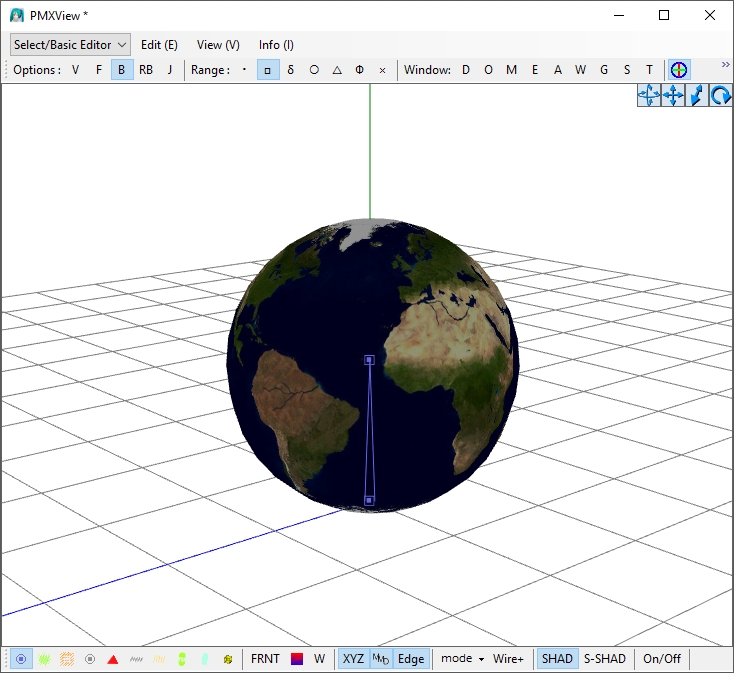
Task: Click the diagonal arrow zoom view icon
Action: click(697, 95)
